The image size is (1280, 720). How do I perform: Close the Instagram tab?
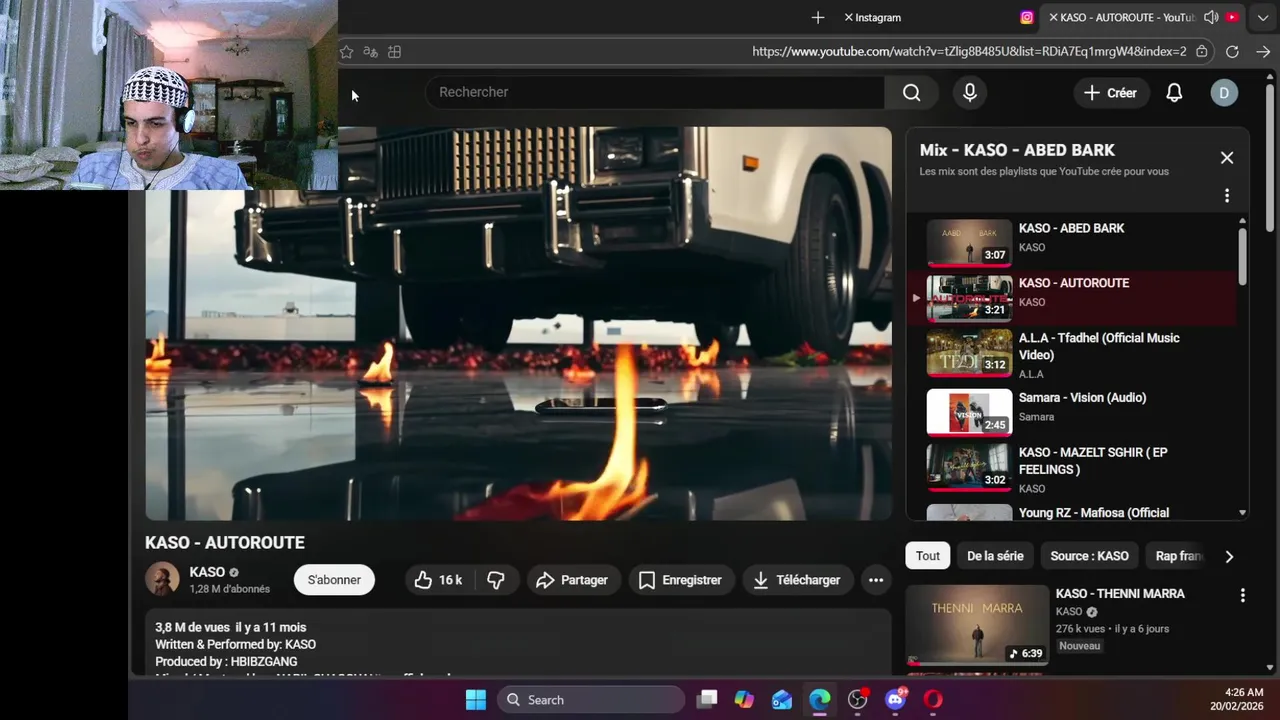coord(848,17)
